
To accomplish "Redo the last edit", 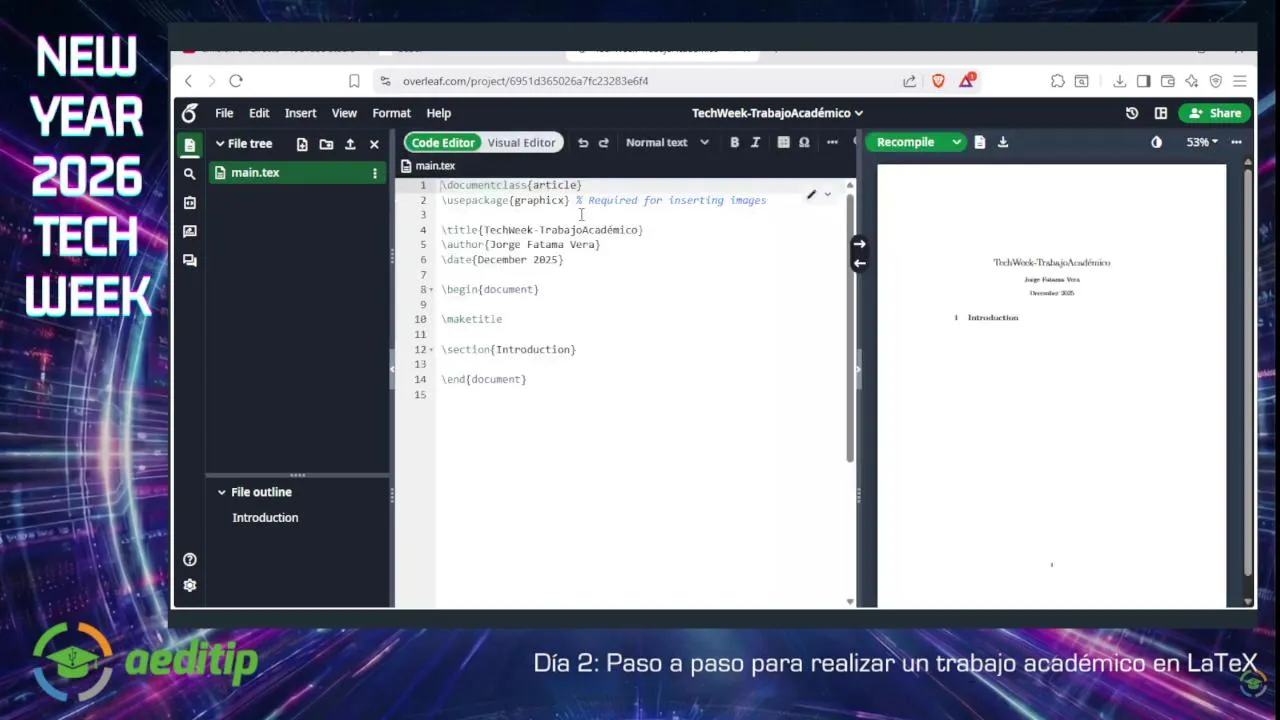I will [x=603, y=143].
